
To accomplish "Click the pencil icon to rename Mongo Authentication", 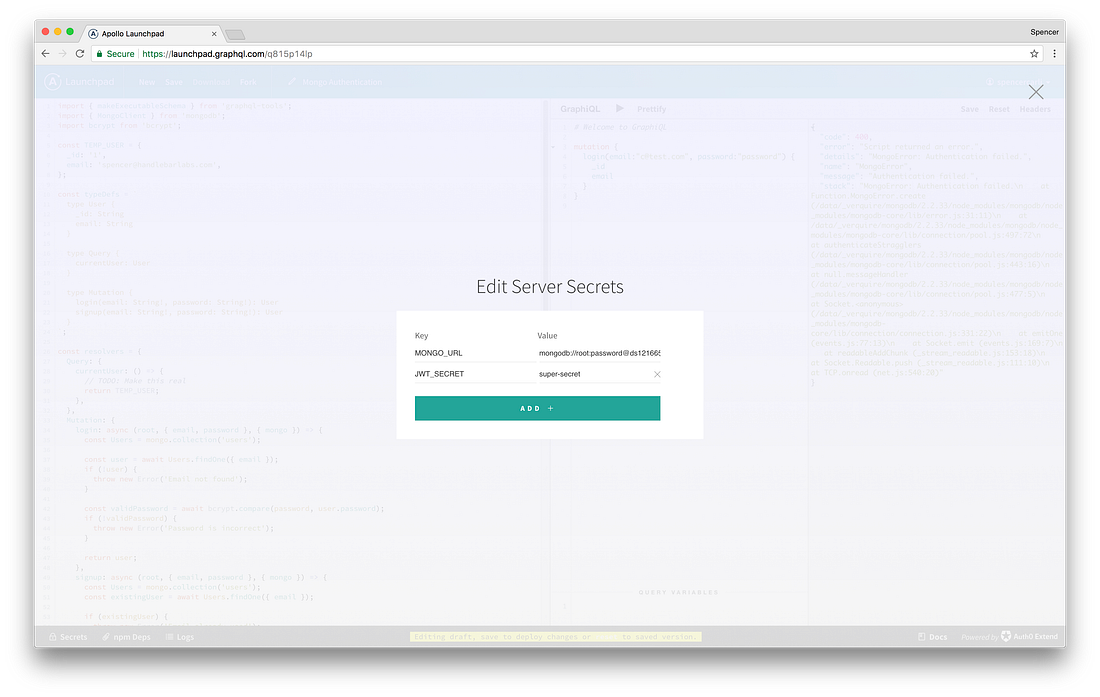I will tap(293, 82).
